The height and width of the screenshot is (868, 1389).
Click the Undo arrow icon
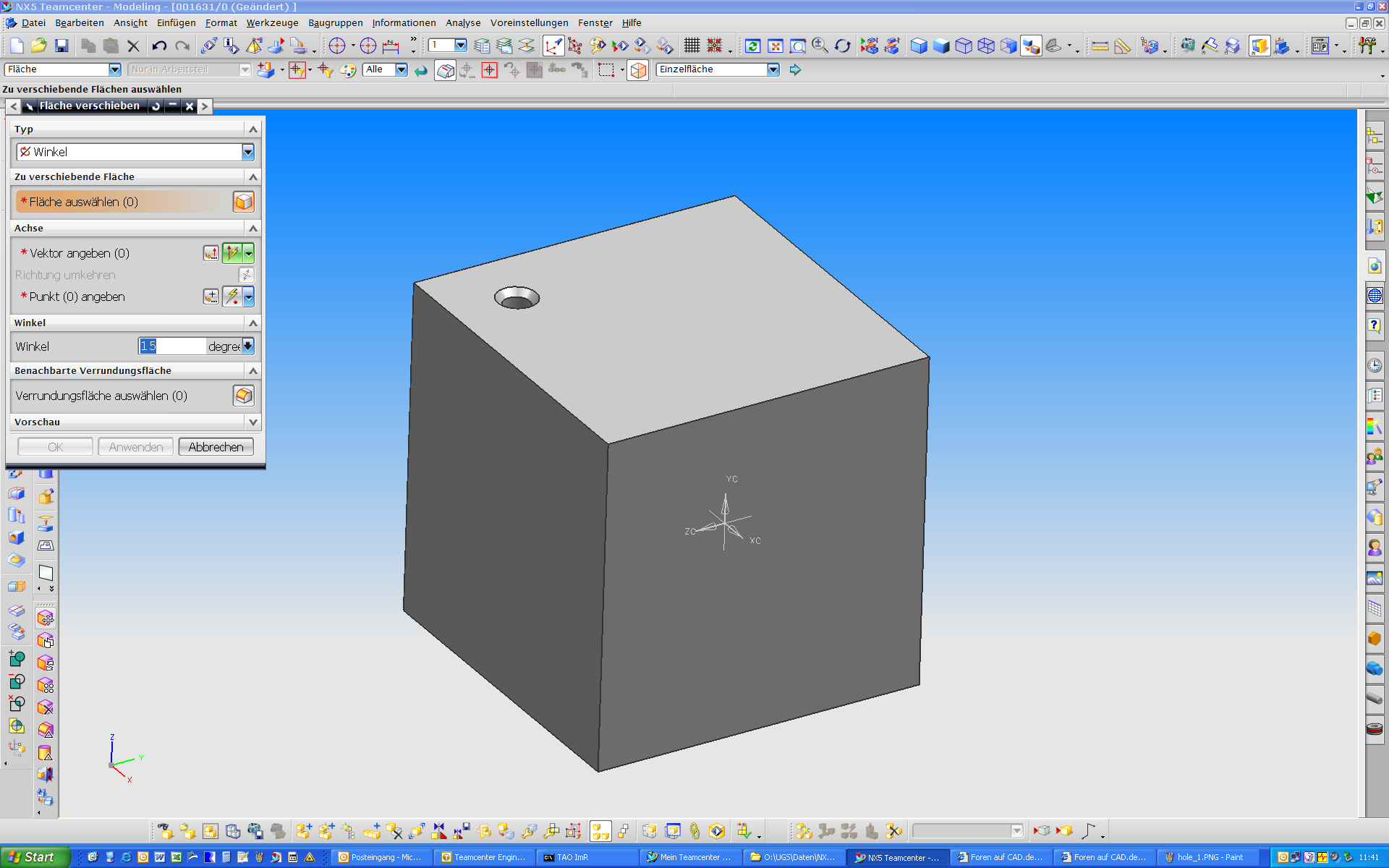point(159,46)
